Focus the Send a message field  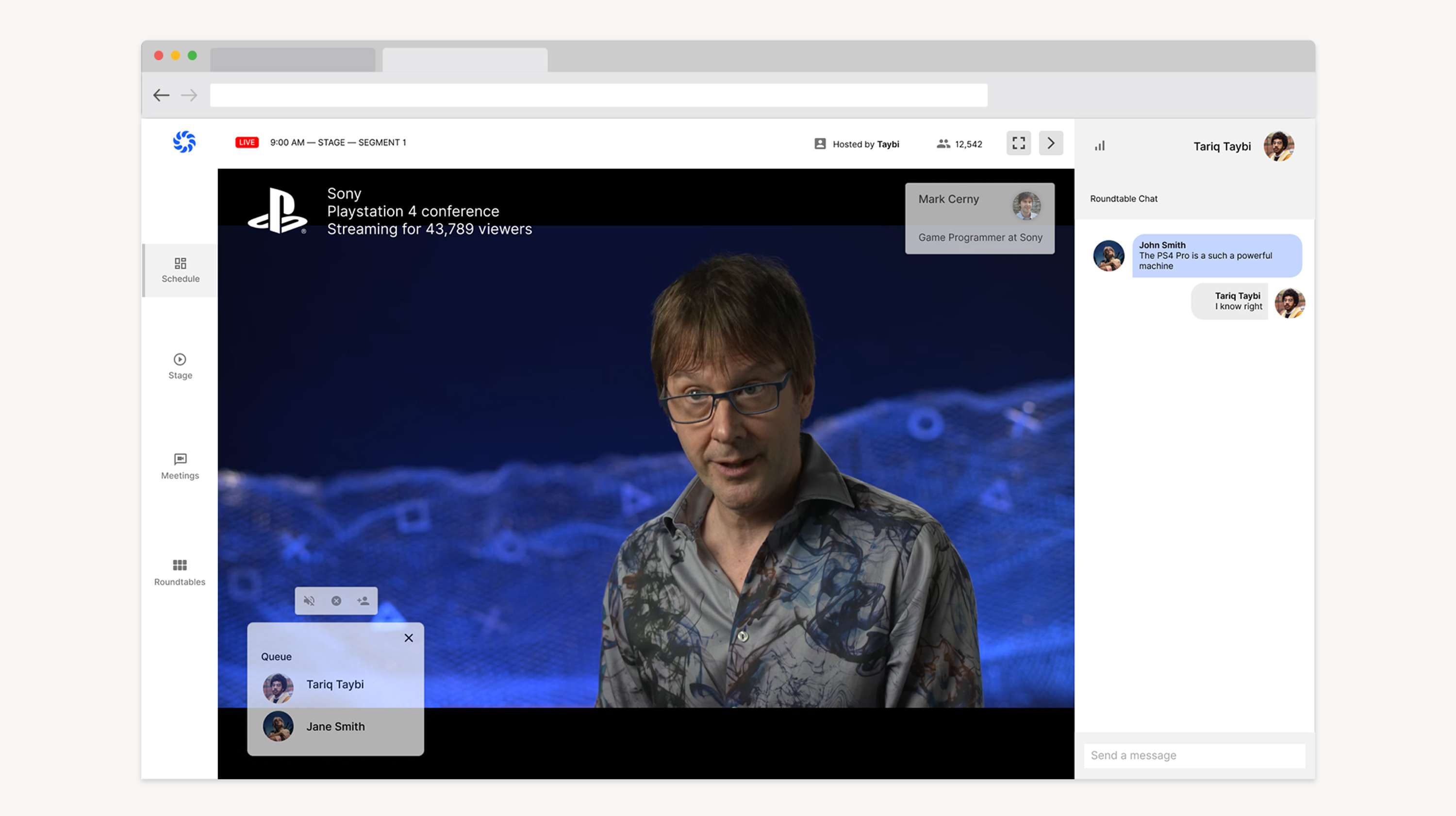point(1194,756)
